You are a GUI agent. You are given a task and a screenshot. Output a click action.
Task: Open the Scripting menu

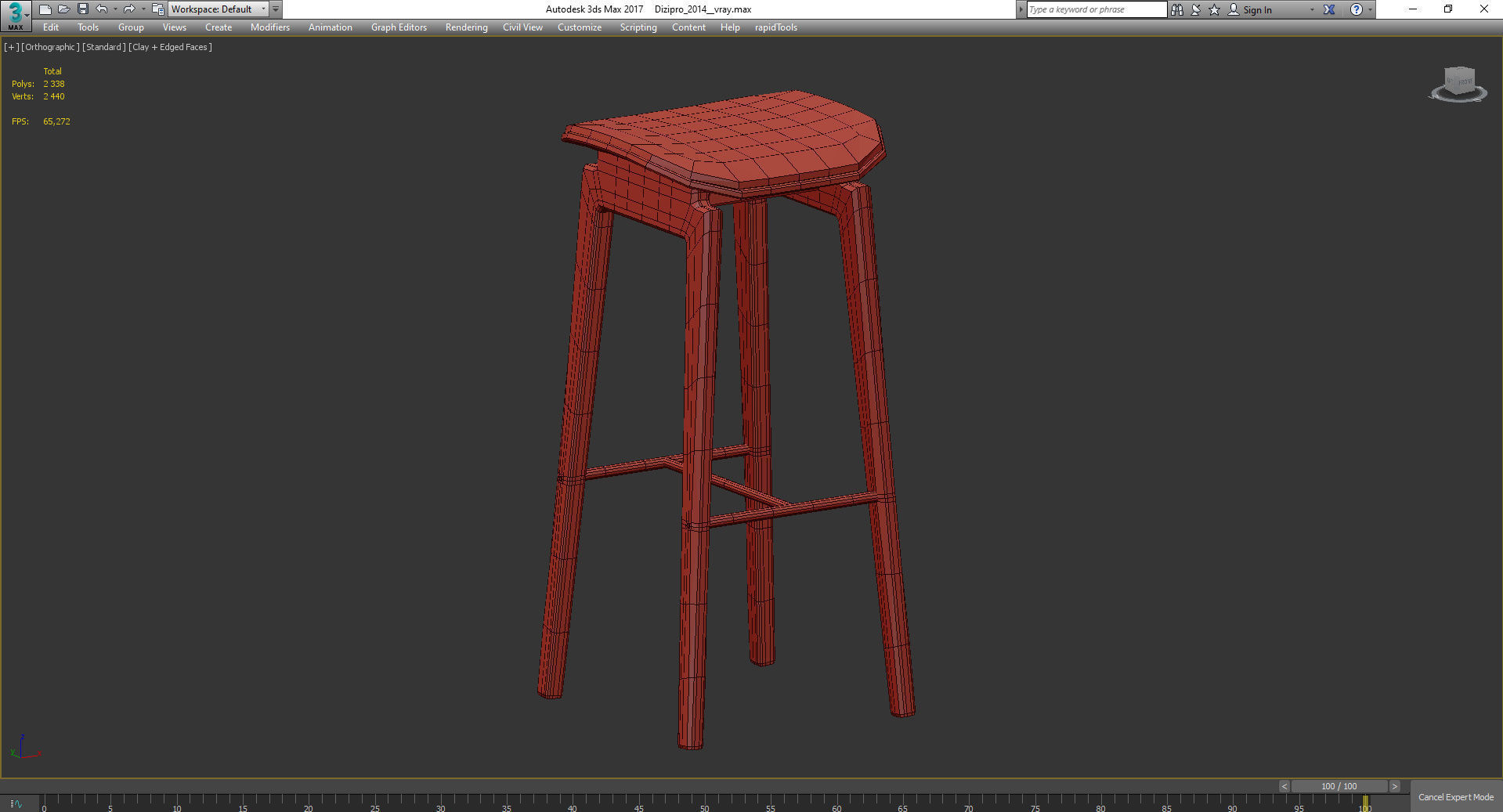coord(638,27)
